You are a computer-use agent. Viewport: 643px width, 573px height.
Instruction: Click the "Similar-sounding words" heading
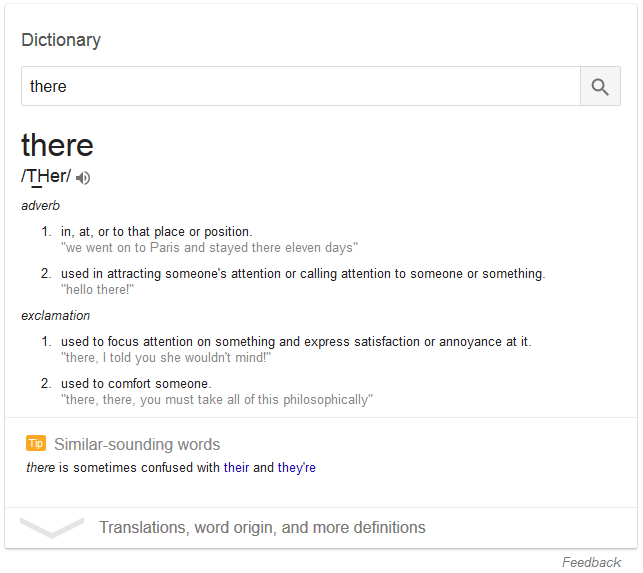click(x=137, y=444)
